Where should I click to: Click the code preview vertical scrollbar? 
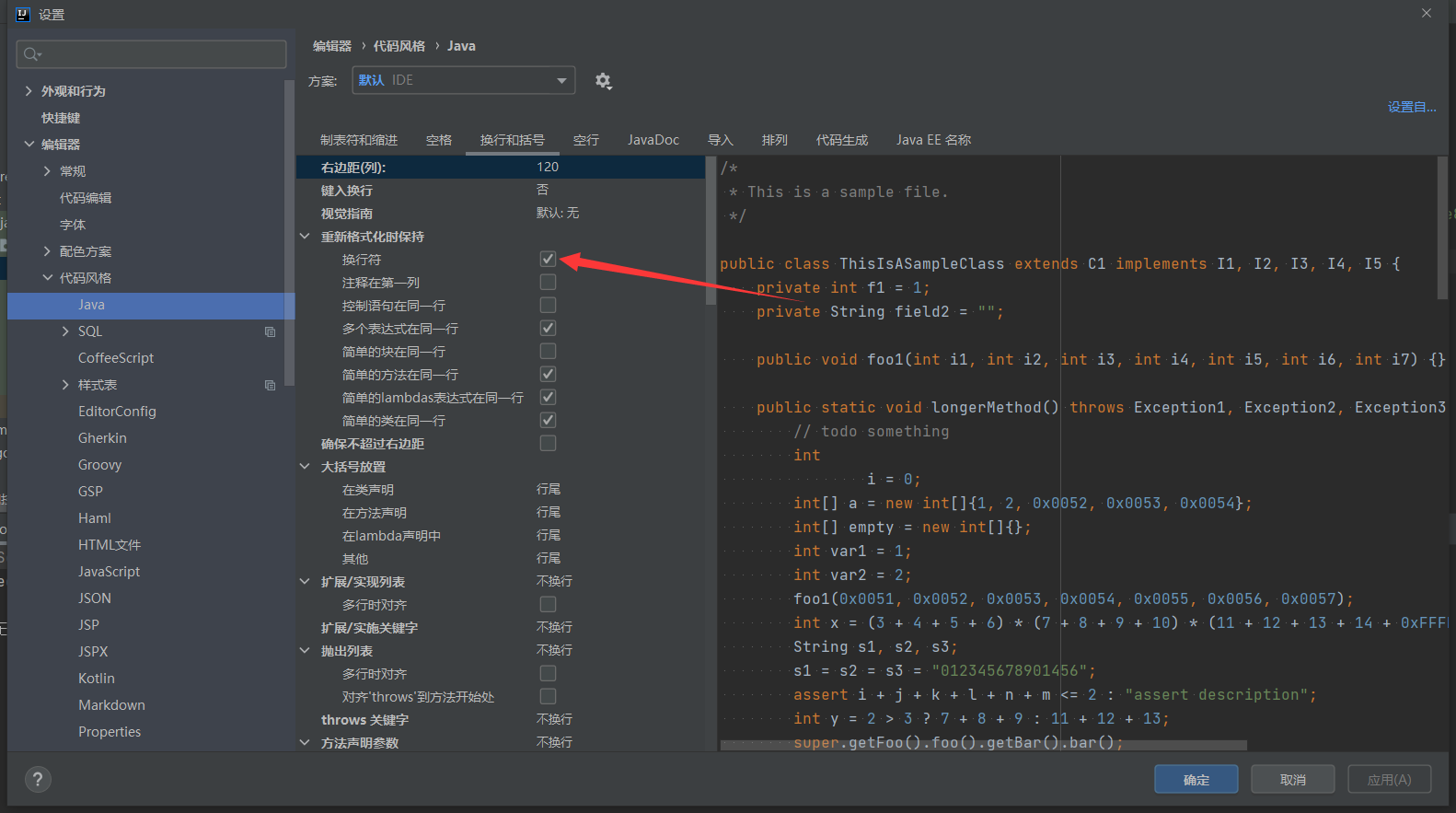[1442, 227]
